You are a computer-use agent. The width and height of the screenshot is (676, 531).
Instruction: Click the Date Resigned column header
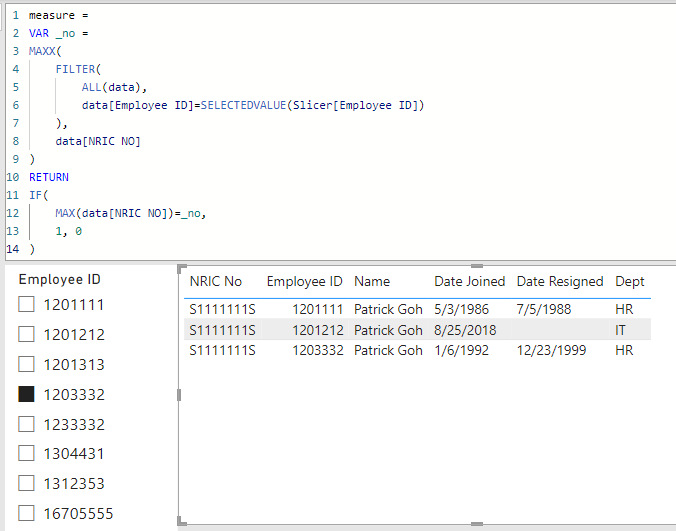(x=560, y=281)
